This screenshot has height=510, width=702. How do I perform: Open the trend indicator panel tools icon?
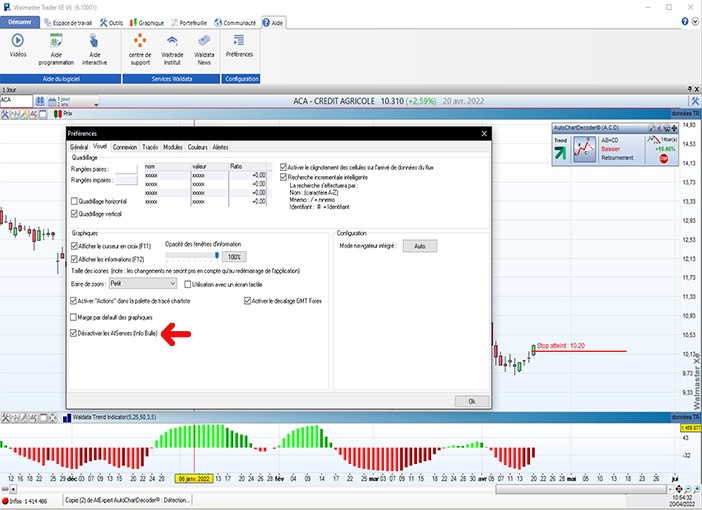pyautogui.click(x=5, y=418)
